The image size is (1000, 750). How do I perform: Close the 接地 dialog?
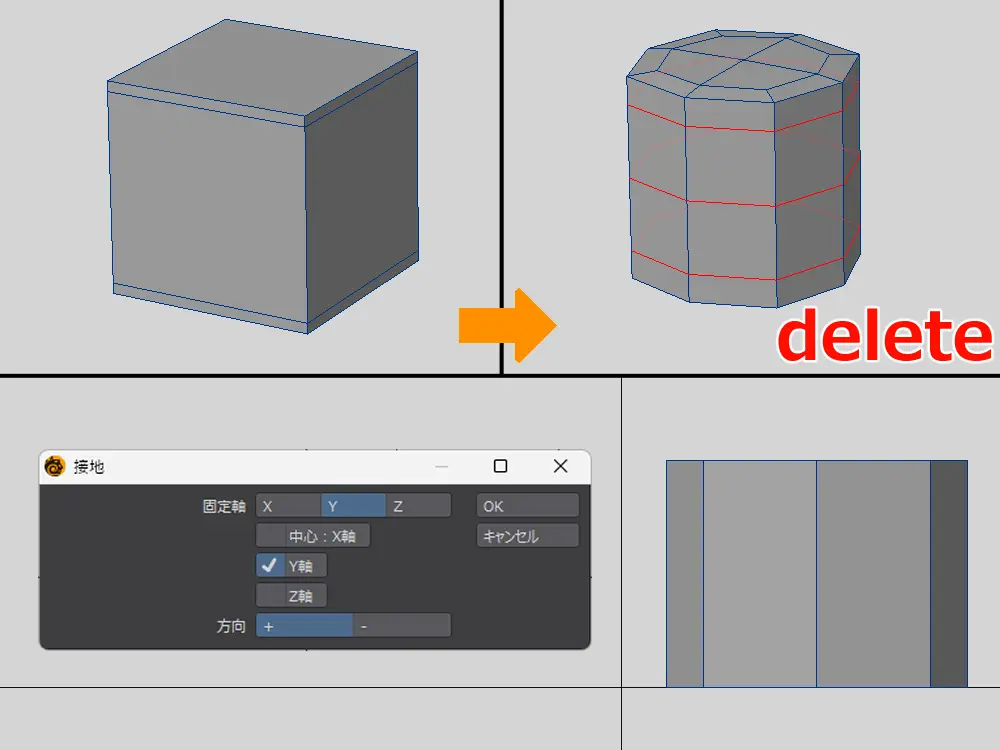tap(560, 466)
